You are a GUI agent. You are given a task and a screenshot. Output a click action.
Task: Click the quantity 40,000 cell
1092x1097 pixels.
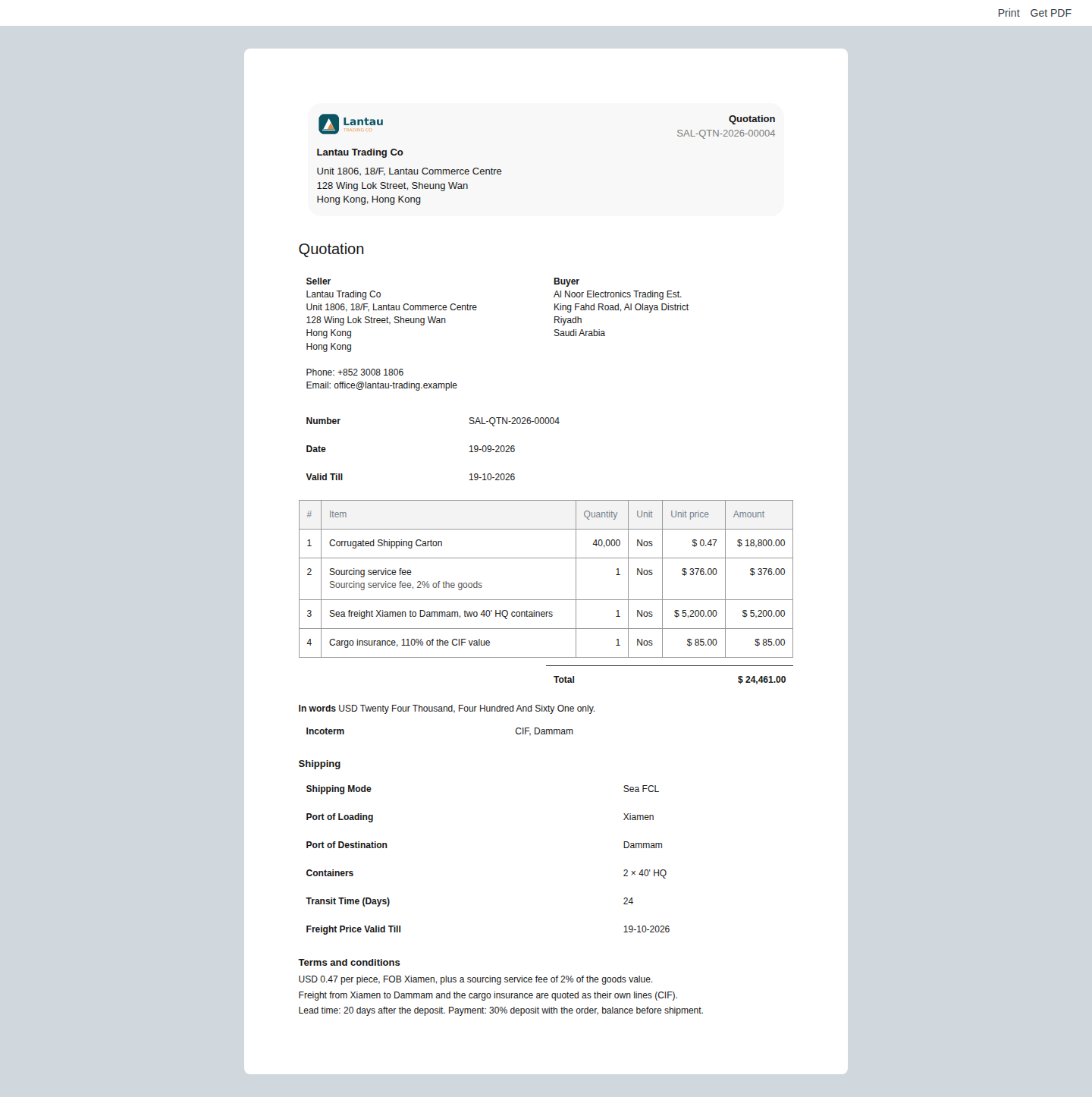(602, 543)
